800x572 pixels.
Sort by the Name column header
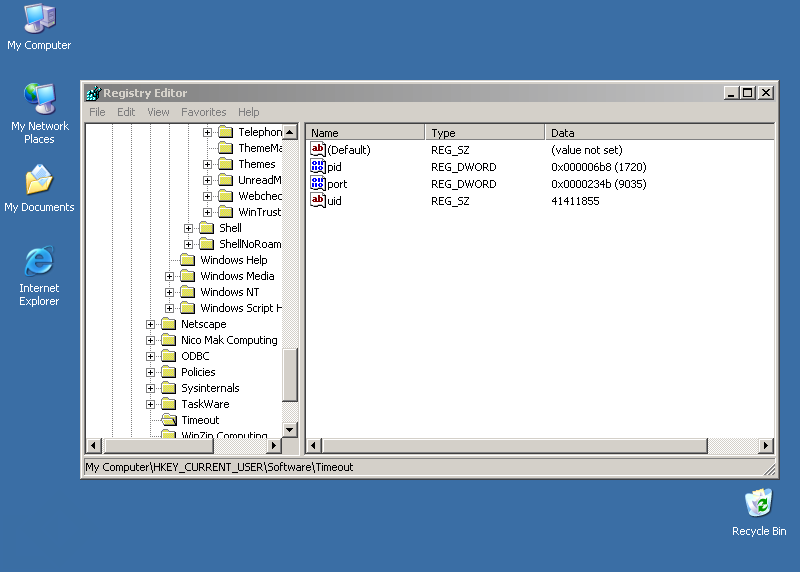tap(365, 133)
